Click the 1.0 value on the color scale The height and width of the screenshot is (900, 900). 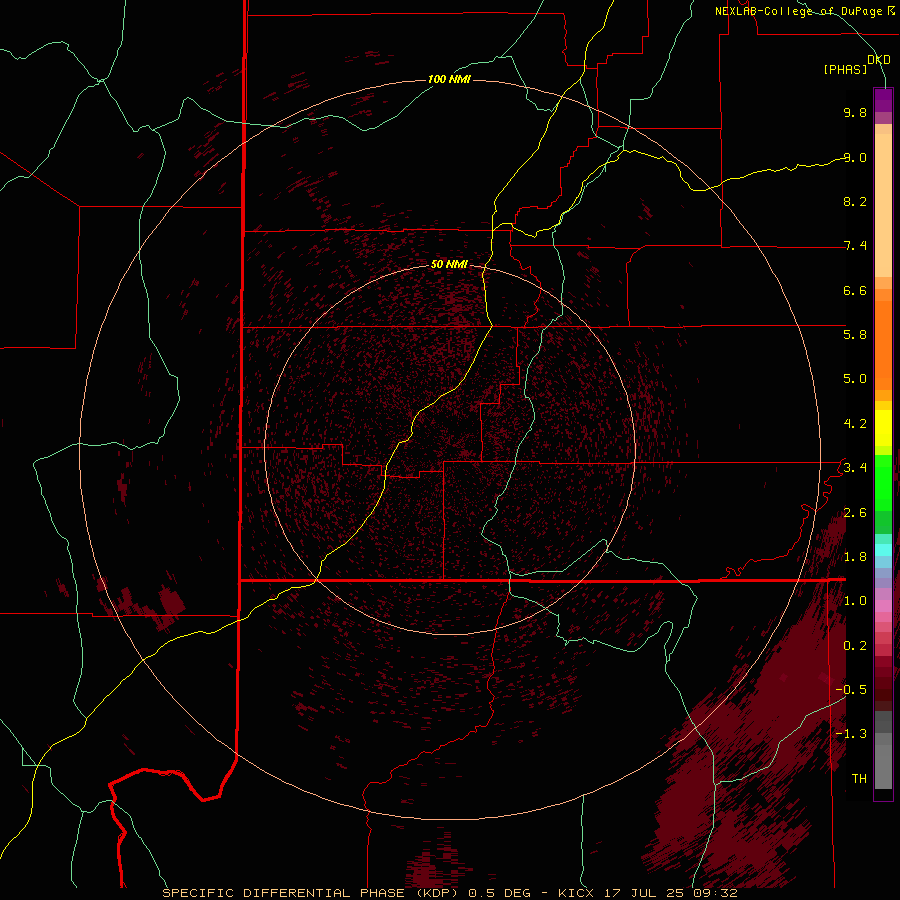[855, 601]
